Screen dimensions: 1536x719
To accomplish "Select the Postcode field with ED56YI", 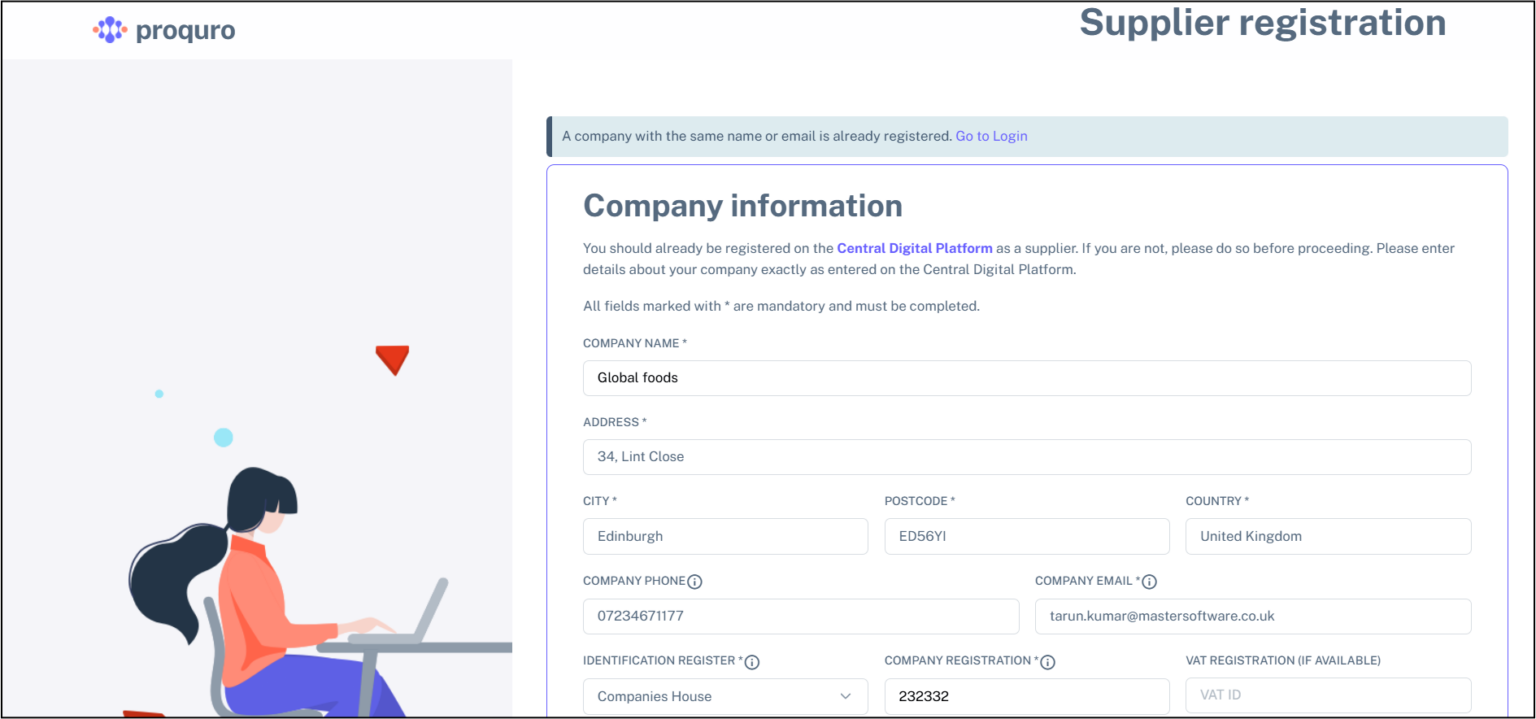I will (x=1027, y=536).
